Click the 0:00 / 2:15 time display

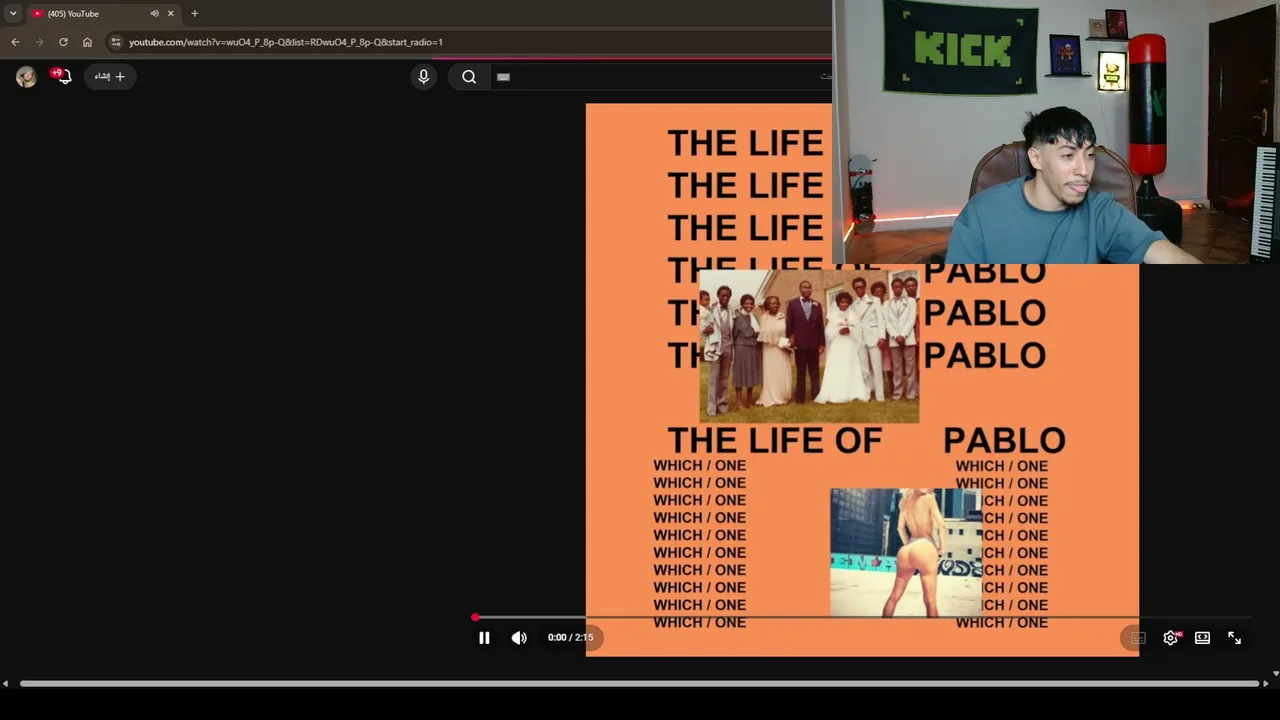(x=570, y=637)
